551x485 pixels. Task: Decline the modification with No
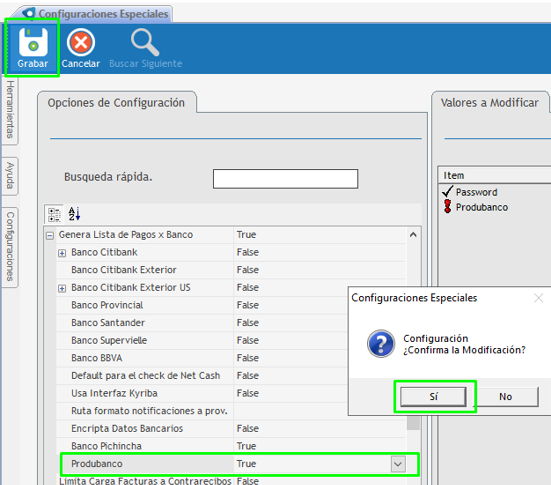click(506, 397)
